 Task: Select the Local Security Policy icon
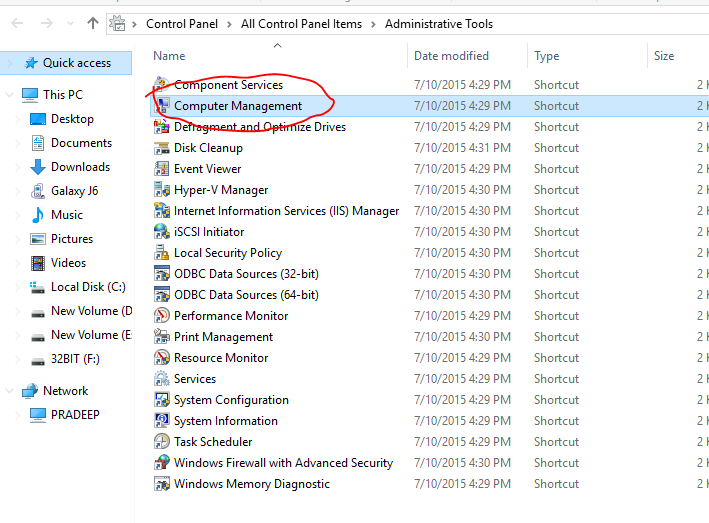161,253
